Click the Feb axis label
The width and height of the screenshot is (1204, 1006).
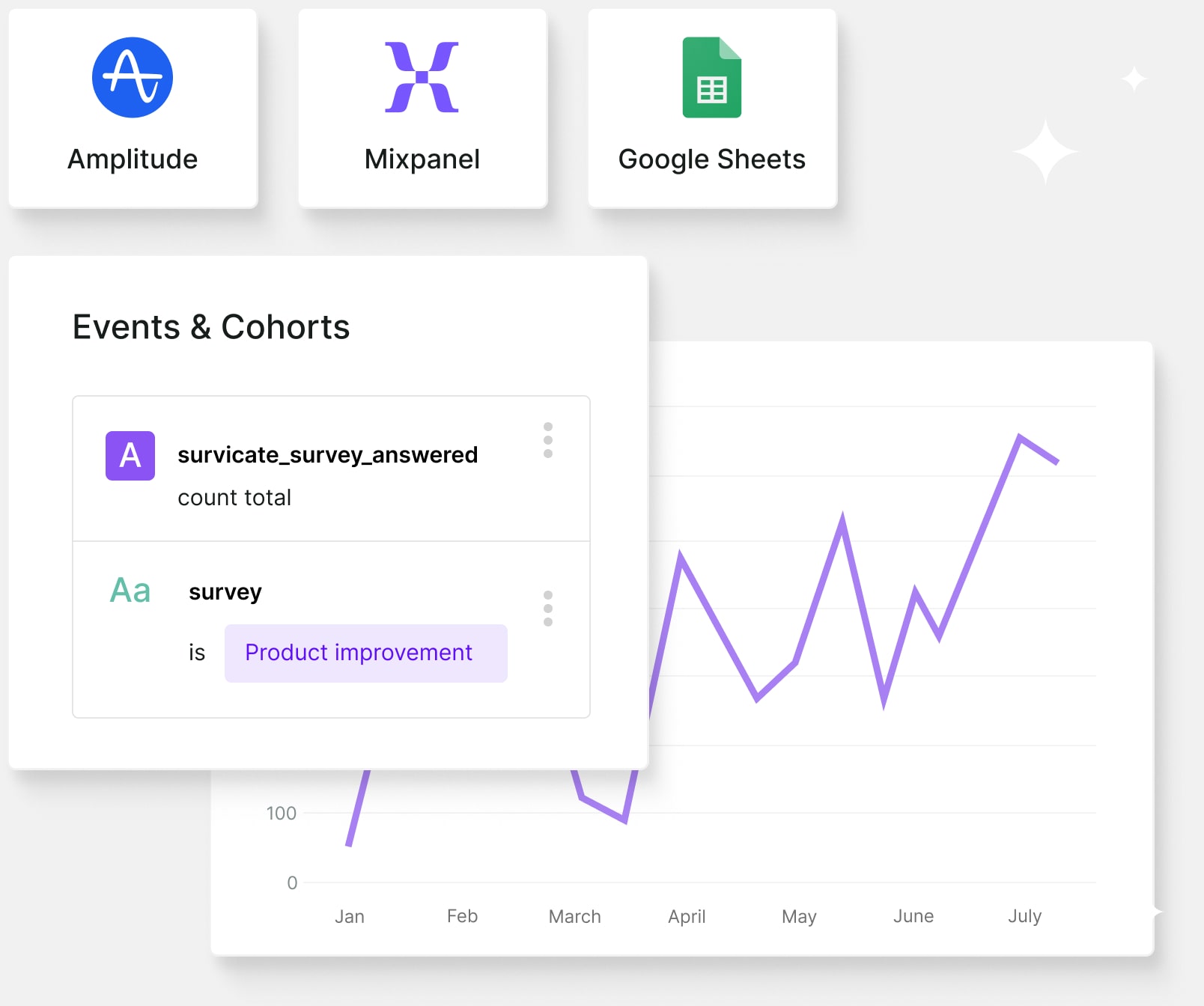pyautogui.click(x=462, y=916)
